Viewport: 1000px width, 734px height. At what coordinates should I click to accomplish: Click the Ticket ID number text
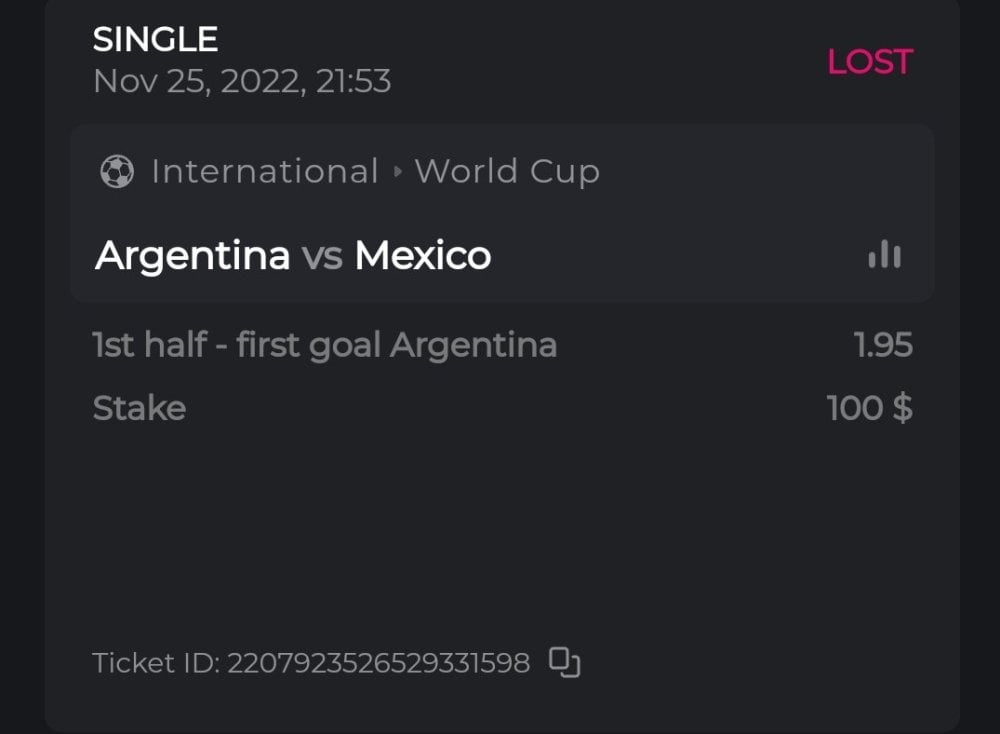click(378, 663)
